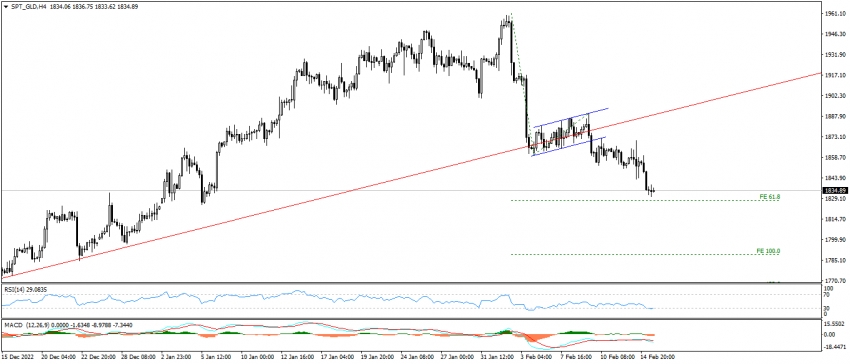850x364 pixels.
Task: Click the 1843.90 price axis label
Action: point(835,178)
